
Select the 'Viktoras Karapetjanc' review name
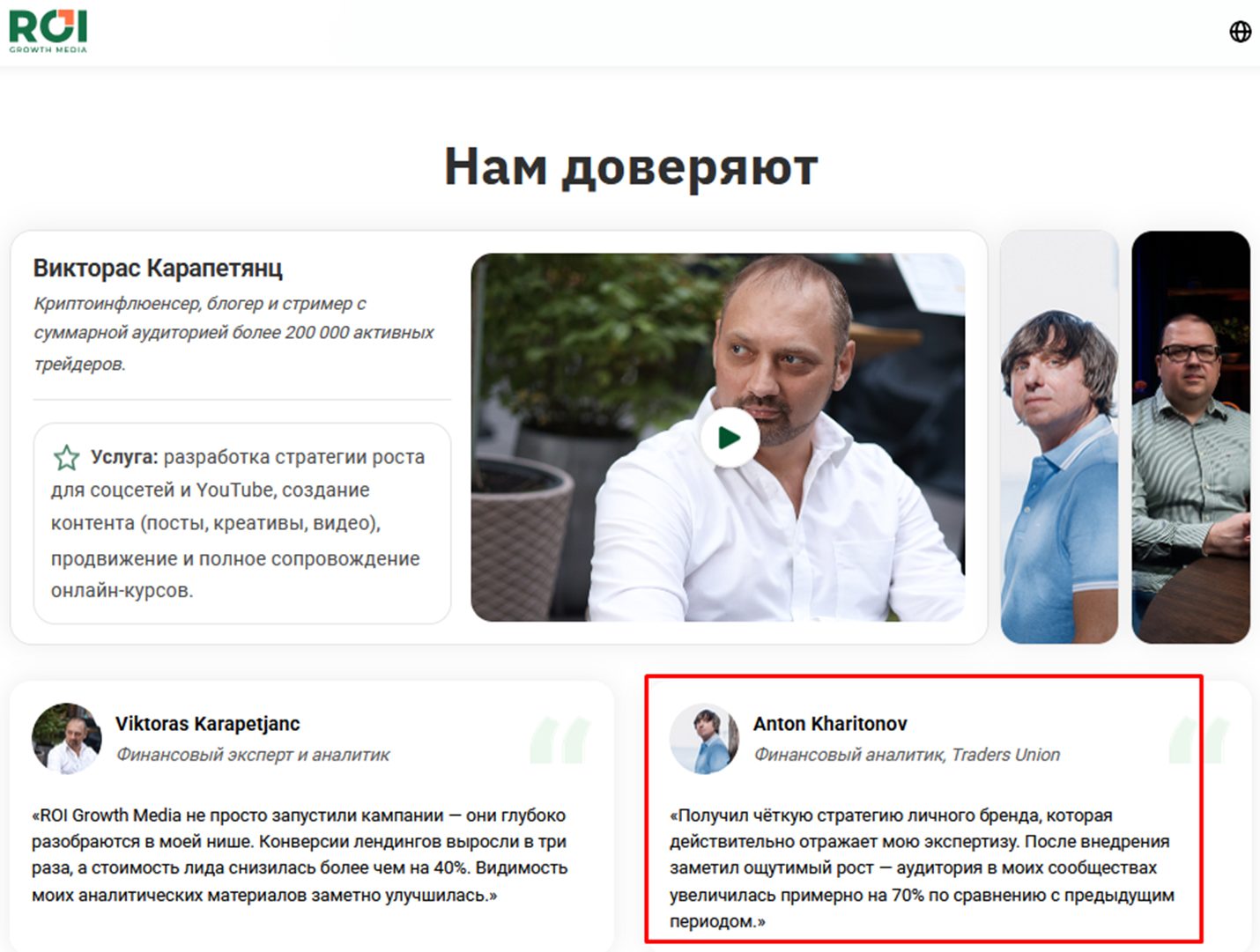tap(207, 724)
